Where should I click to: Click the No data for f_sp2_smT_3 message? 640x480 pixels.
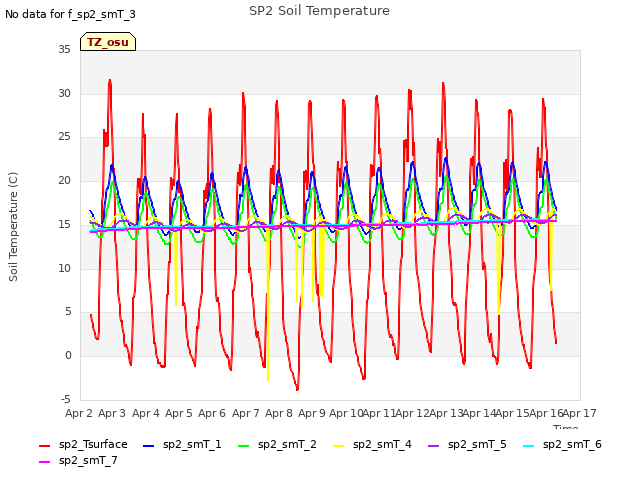(70, 14)
